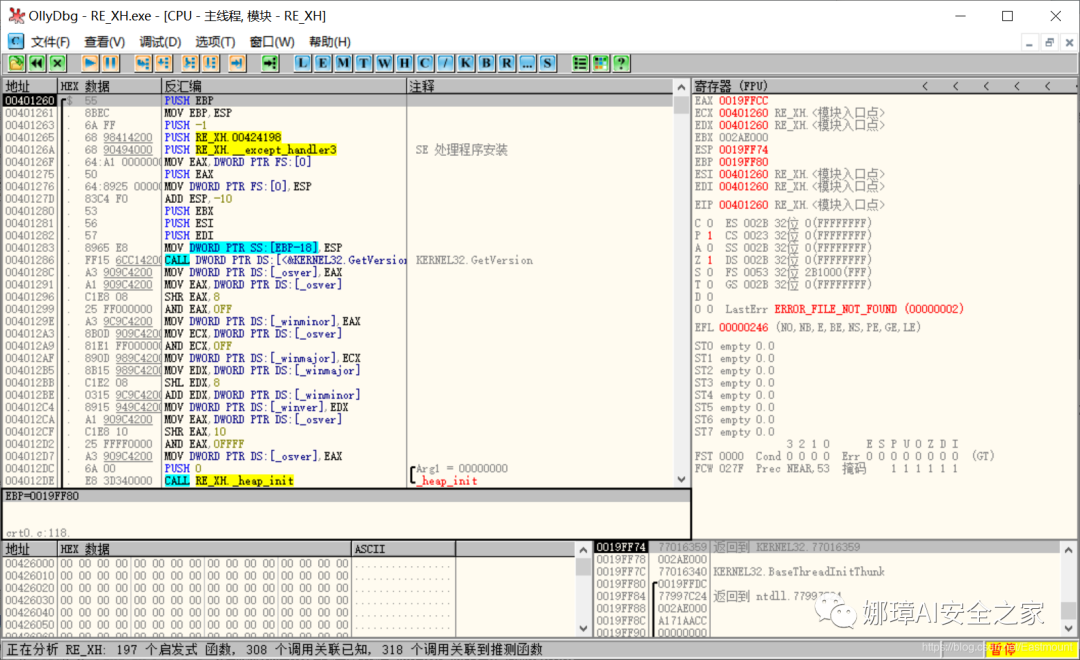The image size is (1080, 660).
Task: Click dump pane ASCII column header
Action: [x=403, y=549]
